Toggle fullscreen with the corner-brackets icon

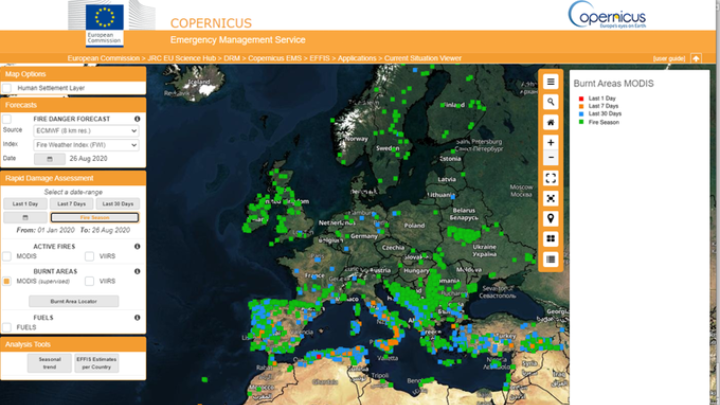(x=551, y=178)
